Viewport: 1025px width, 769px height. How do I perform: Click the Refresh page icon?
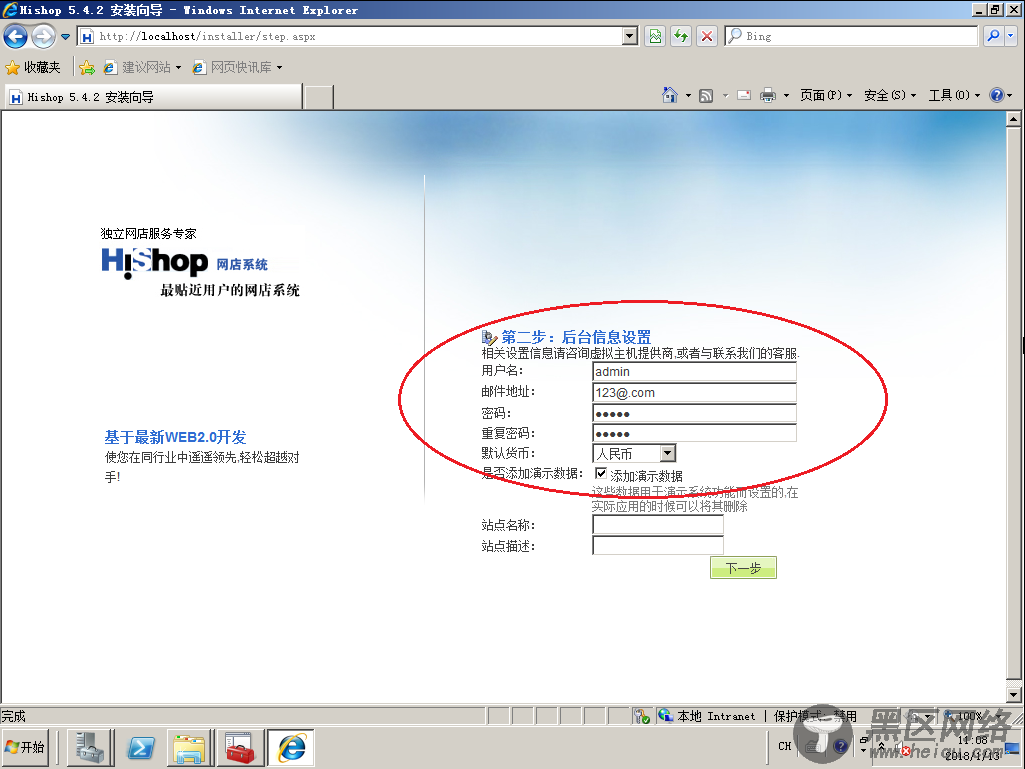(681, 37)
